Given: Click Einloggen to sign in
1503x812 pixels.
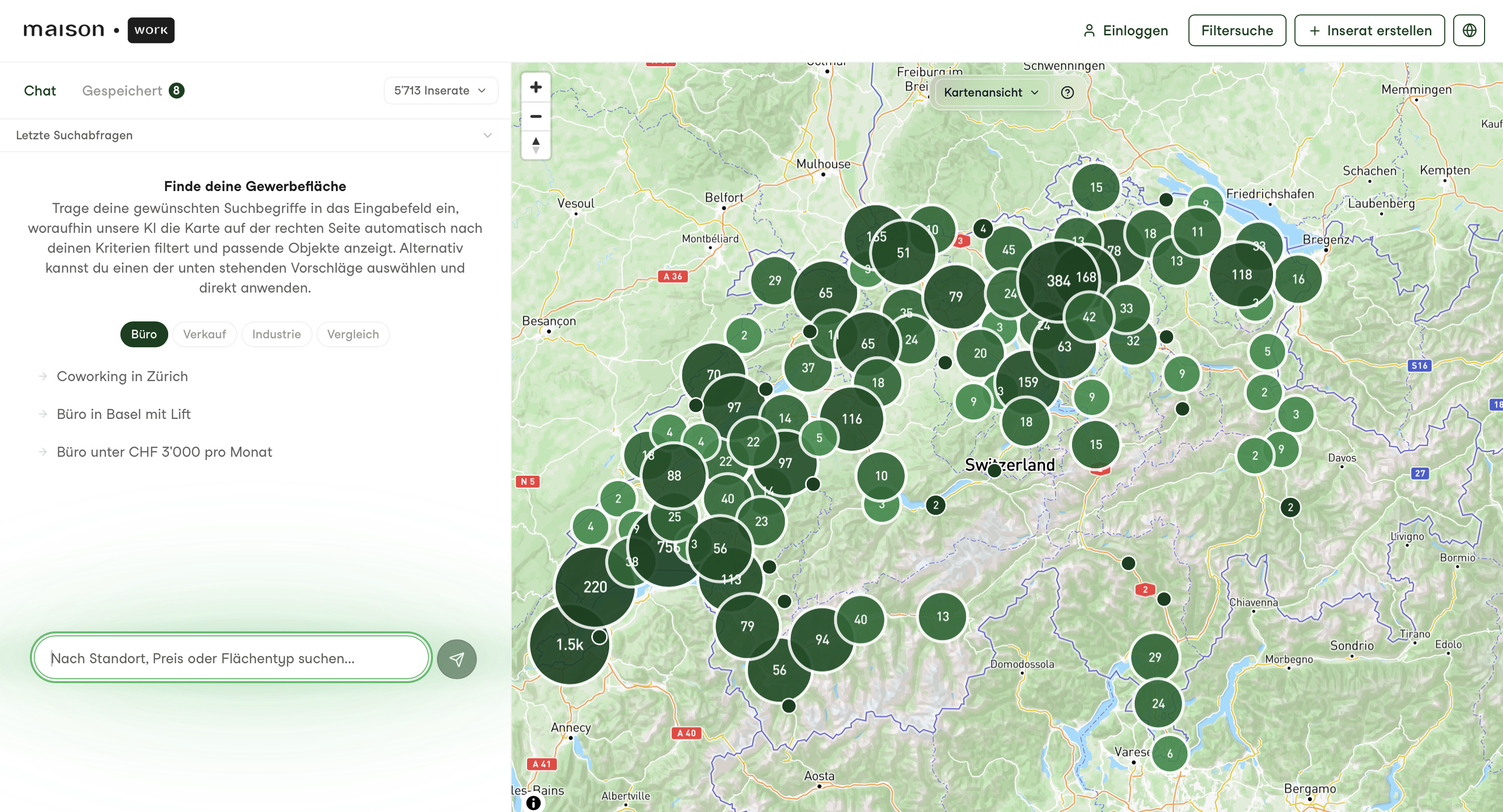Looking at the screenshot, I should [1125, 30].
